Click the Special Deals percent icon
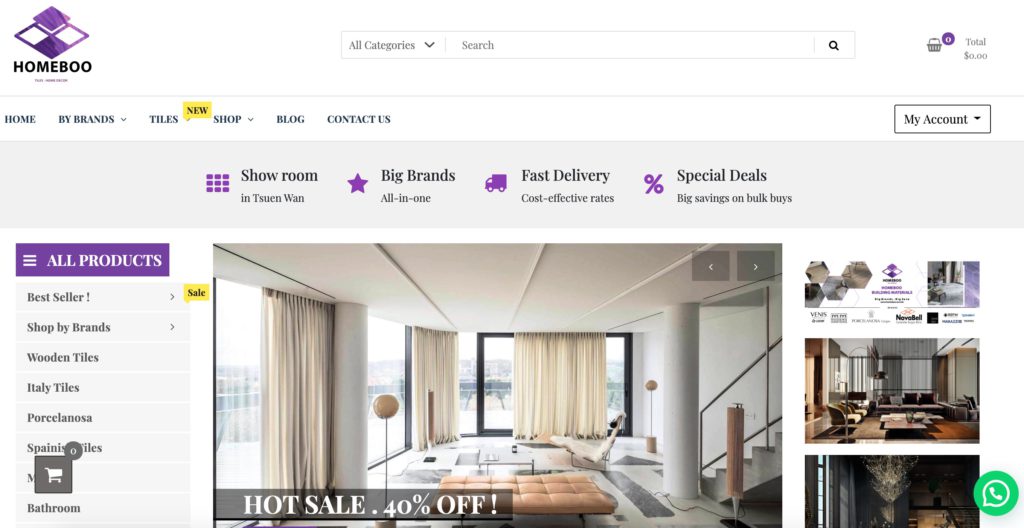This screenshot has width=1024, height=528. [653, 184]
